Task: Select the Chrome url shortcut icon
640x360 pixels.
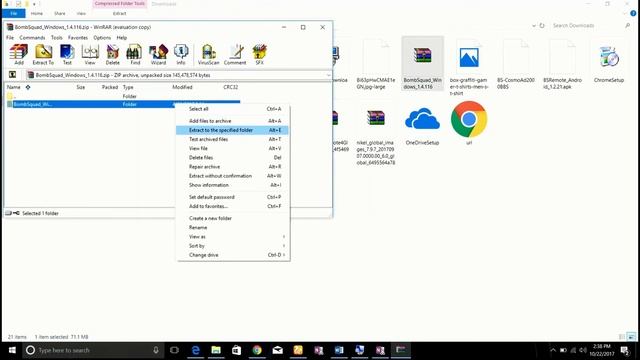Action: point(469,123)
